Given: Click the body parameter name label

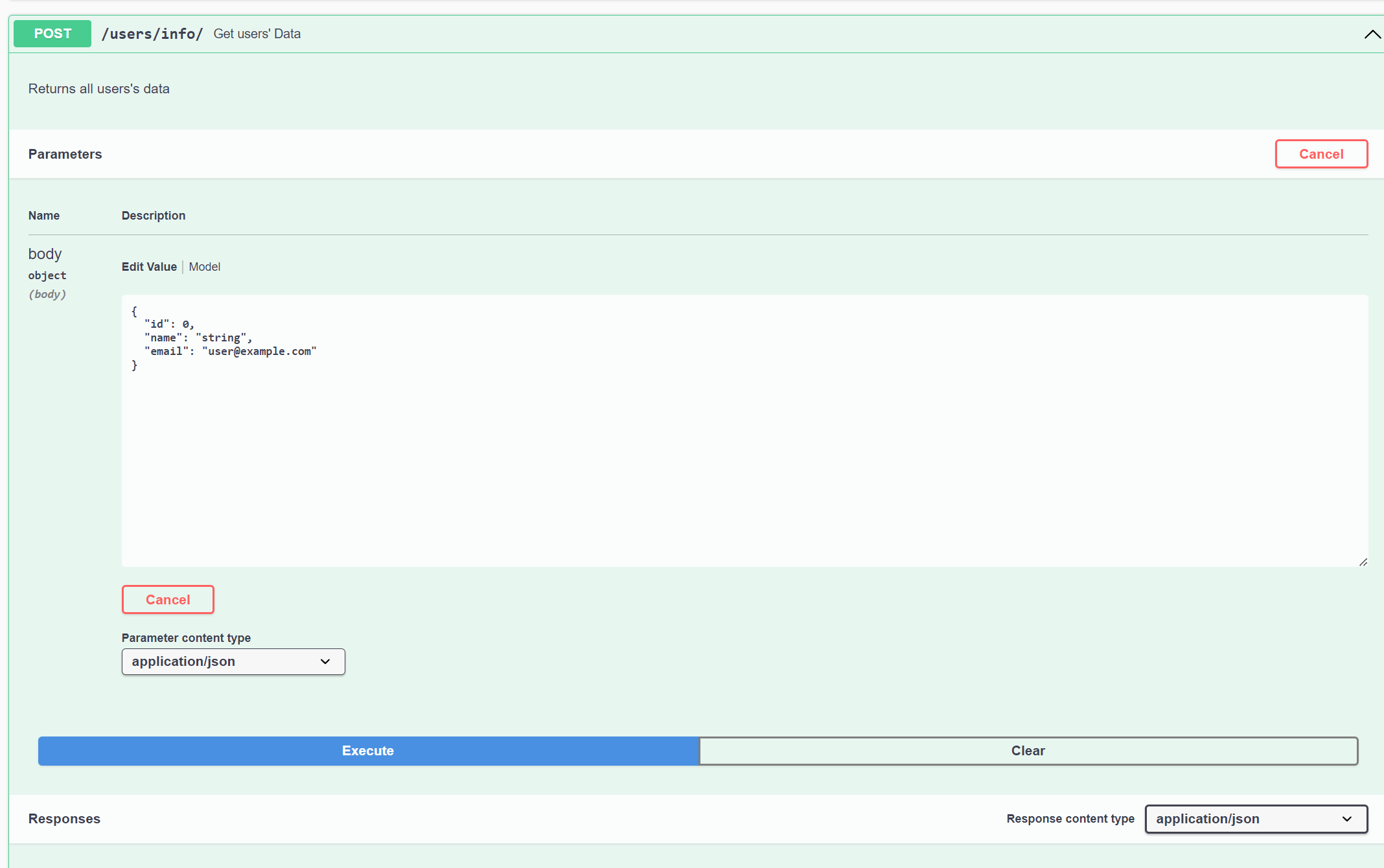Looking at the screenshot, I should pyautogui.click(x=45, y=253).
